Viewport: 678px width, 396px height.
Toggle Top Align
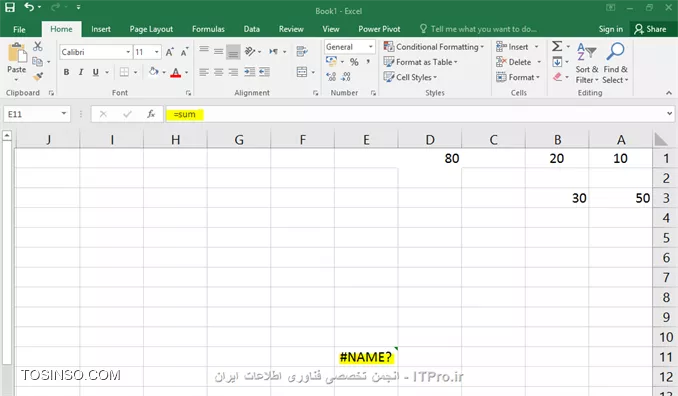tap(204, 51)
